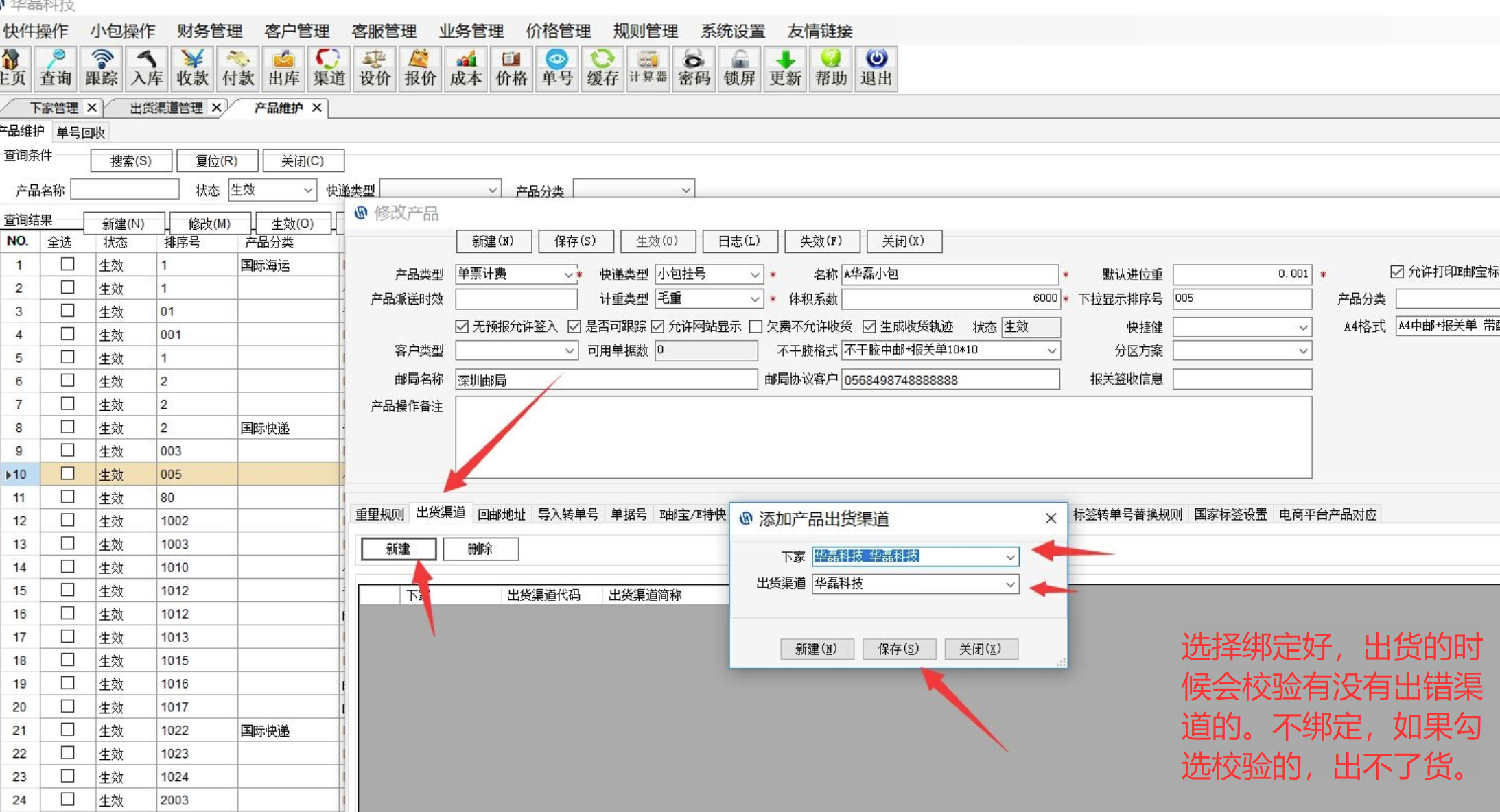Click 保存(S) in the channel dialog

coord(898,649)
